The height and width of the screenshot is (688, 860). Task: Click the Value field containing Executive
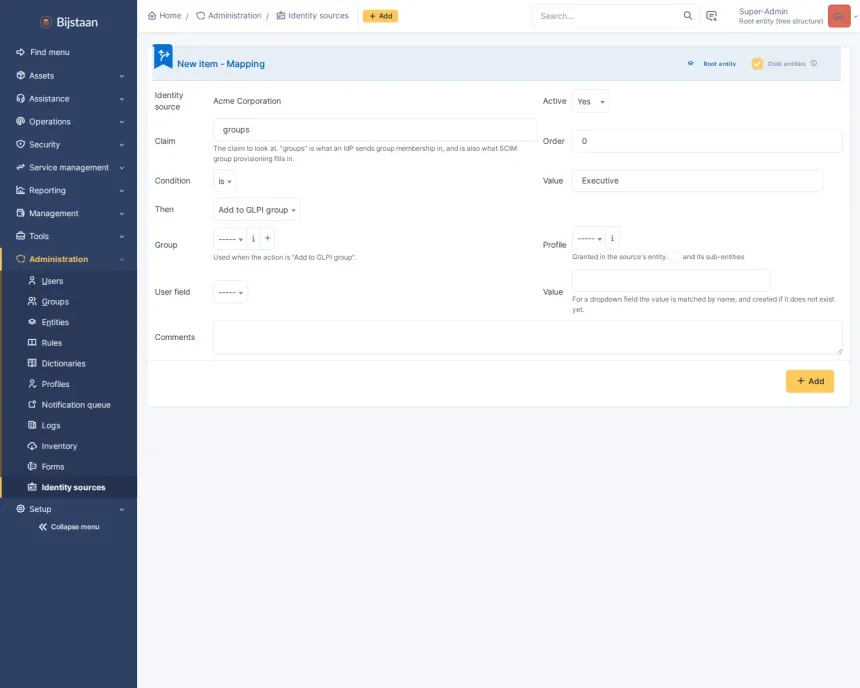[x=697, y=181]
